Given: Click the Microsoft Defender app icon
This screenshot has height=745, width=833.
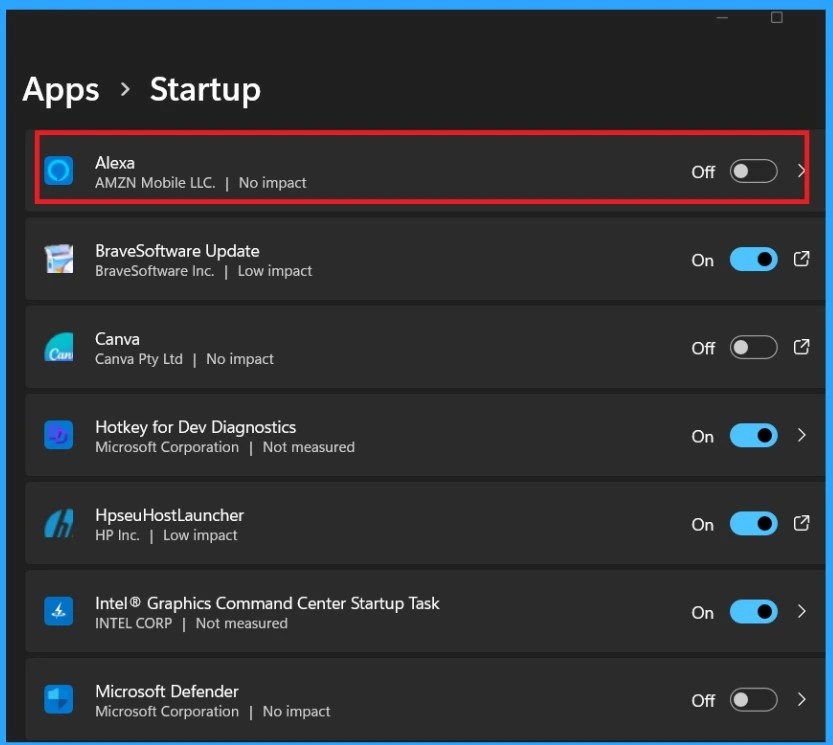Looking at the screenshot, I should (x=58, y=699).
